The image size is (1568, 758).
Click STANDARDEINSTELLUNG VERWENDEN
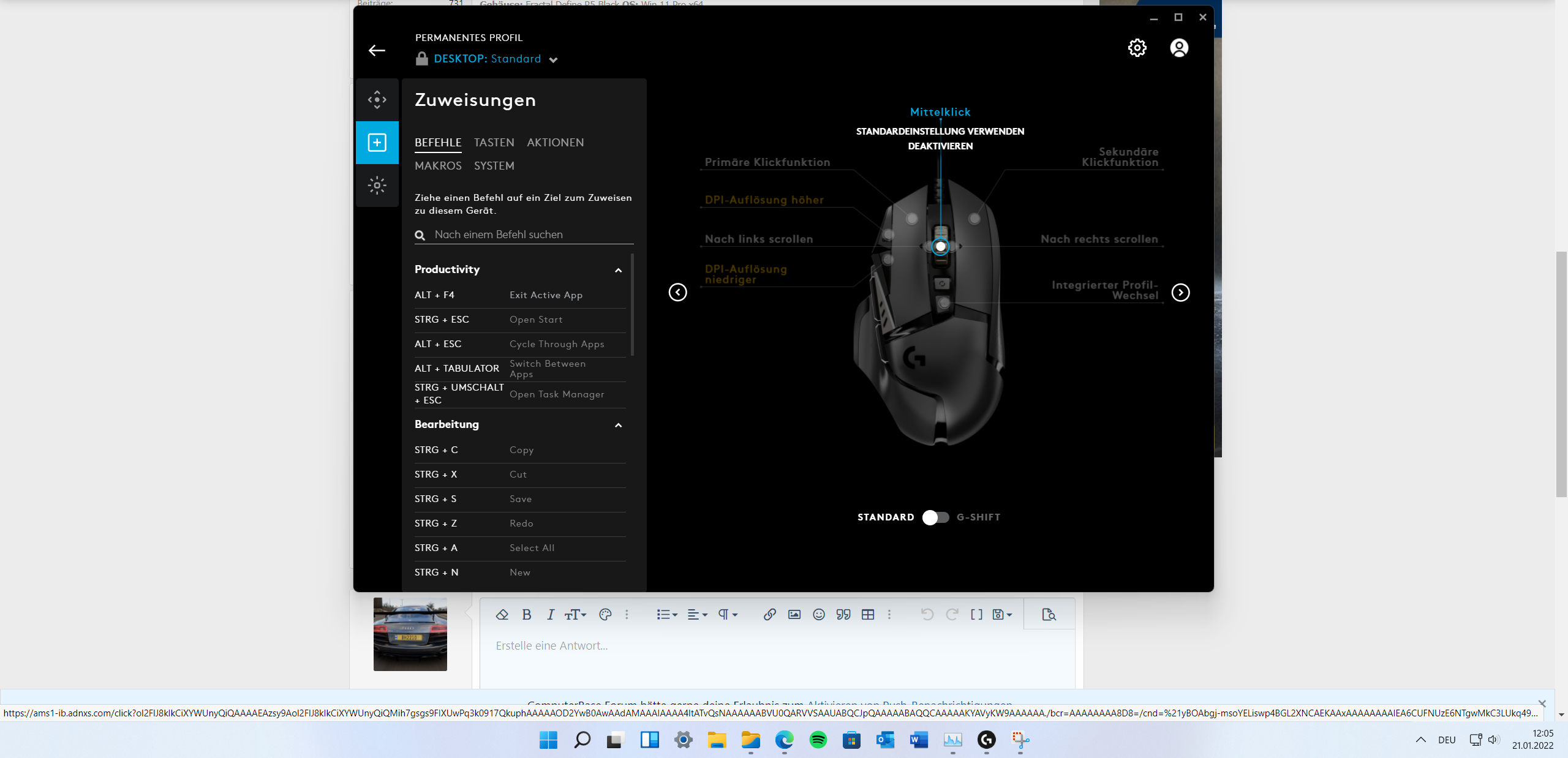(x=940, y=131)
